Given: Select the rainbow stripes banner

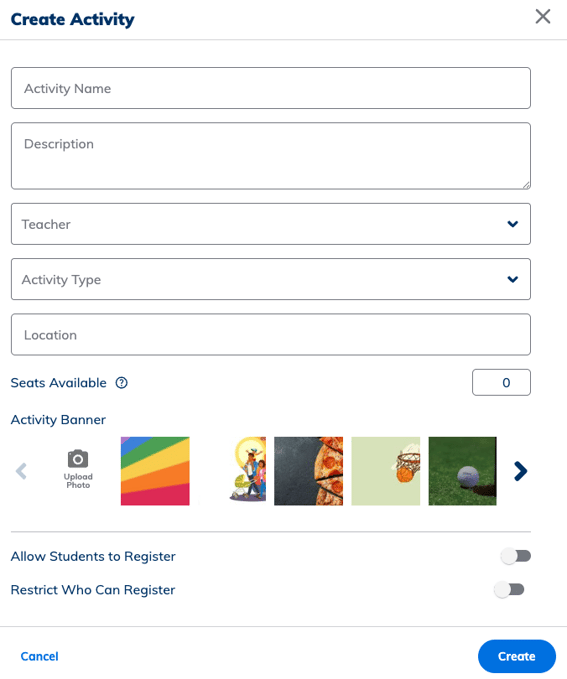Looking at the screenshot, I should 155,471.
